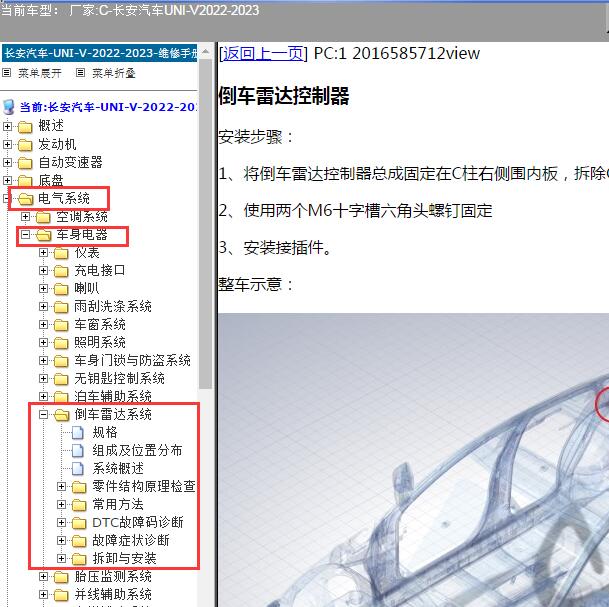Click the 喇叭 folder icon
Image resolution: width=609 pixels, height=607 pixels.
coord(61,289)
